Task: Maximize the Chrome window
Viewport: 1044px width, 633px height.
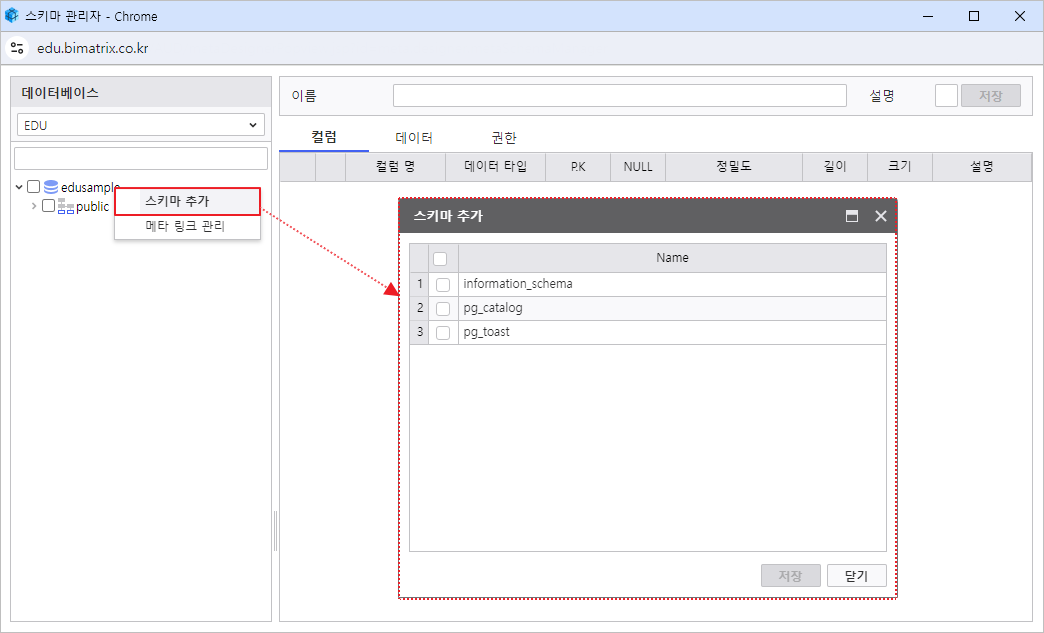Action: pos(974,16)
